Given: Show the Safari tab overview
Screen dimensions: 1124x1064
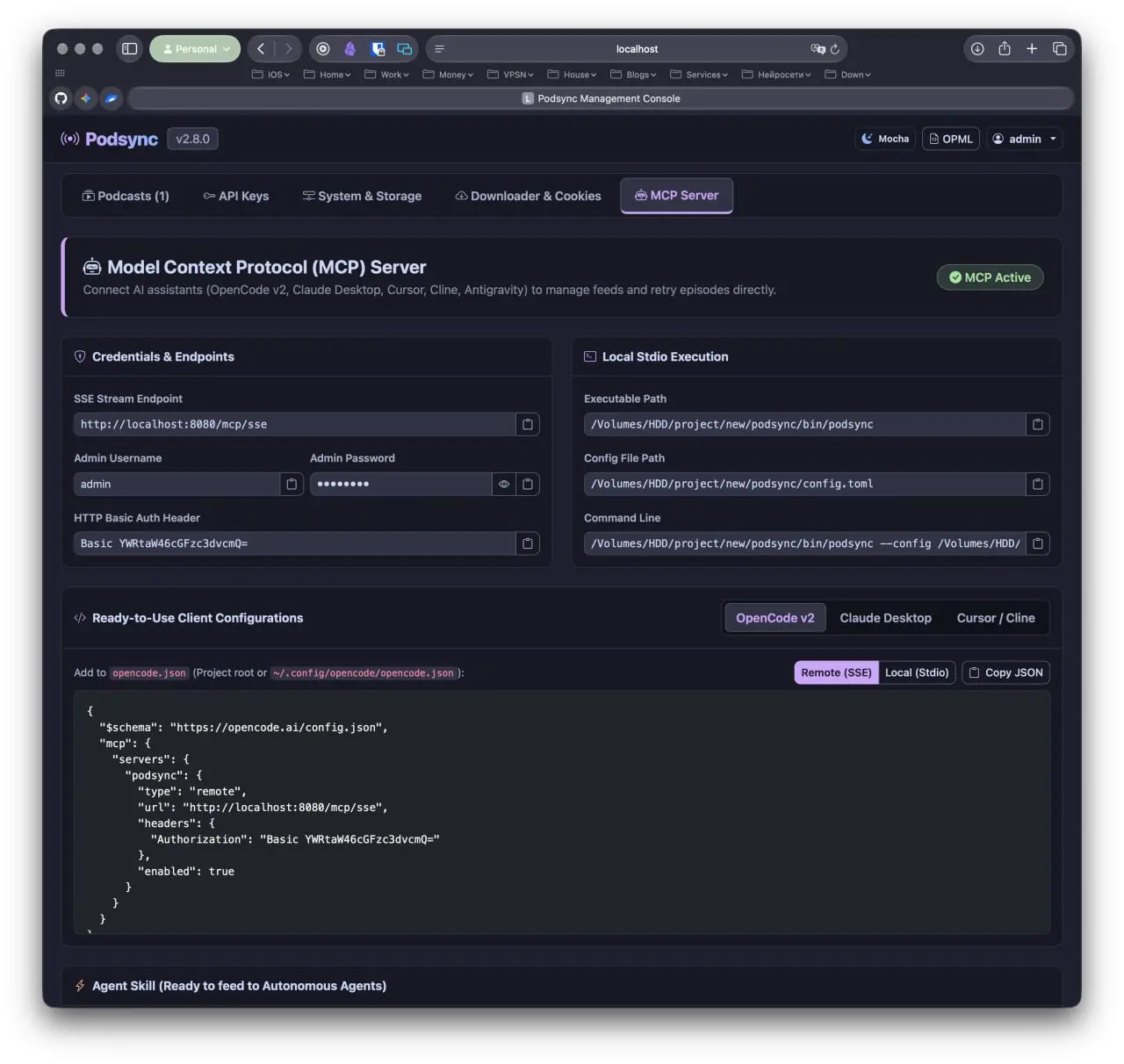Looking at the screenshot, I should [1060, 49].
